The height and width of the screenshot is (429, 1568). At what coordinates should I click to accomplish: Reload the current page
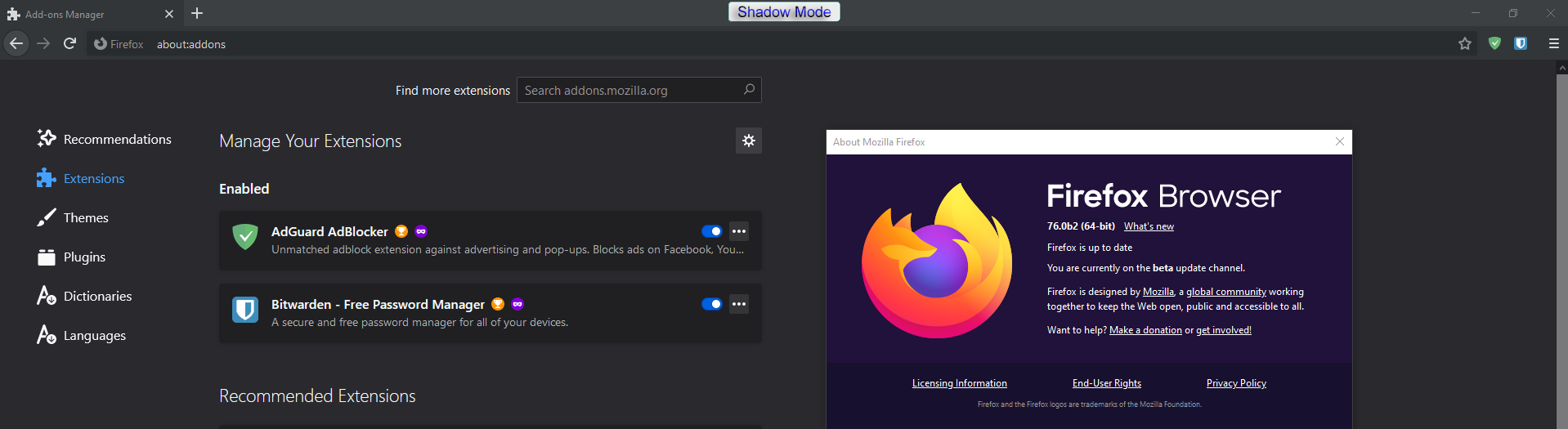(70, 43)
